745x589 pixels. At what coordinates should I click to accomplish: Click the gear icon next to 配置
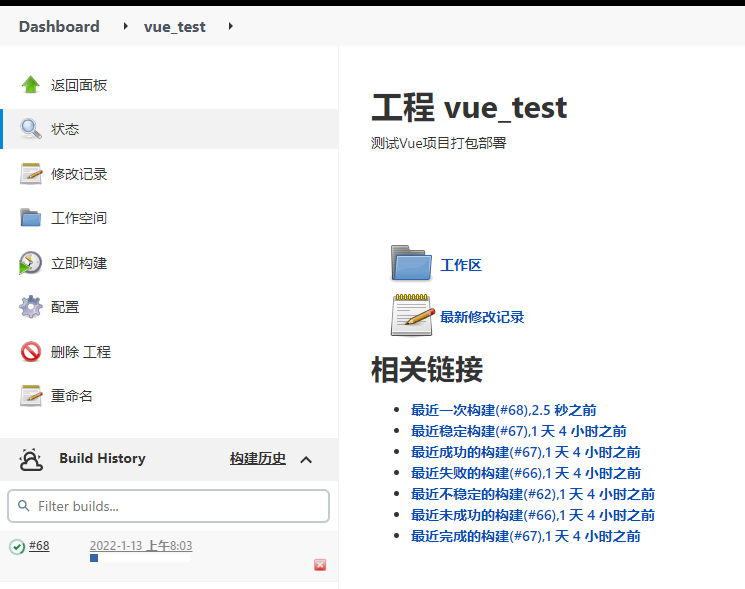(31, 307)
